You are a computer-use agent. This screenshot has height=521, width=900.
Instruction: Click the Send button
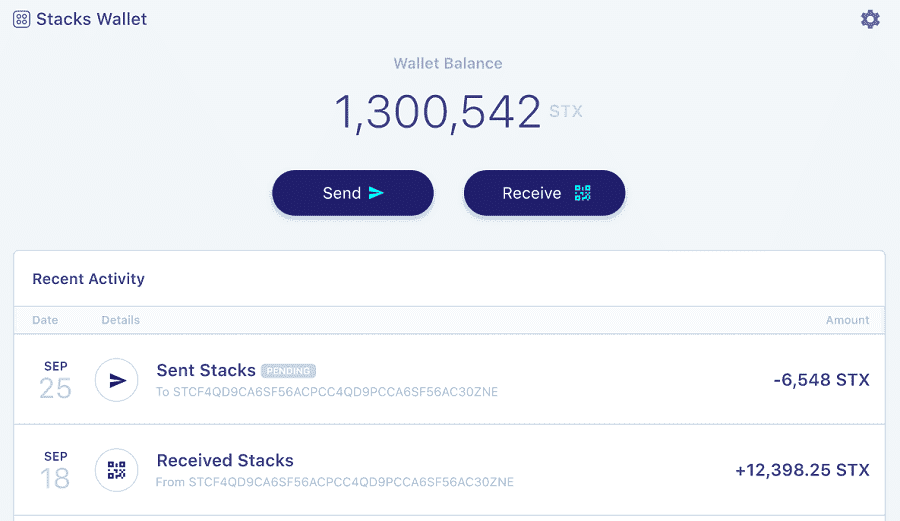pyautogui.click(x=353, y=193)
